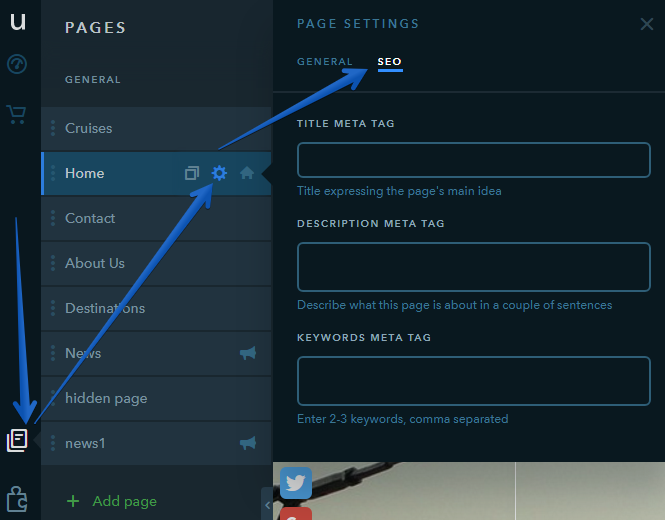Click Add page button

(112, 501)
